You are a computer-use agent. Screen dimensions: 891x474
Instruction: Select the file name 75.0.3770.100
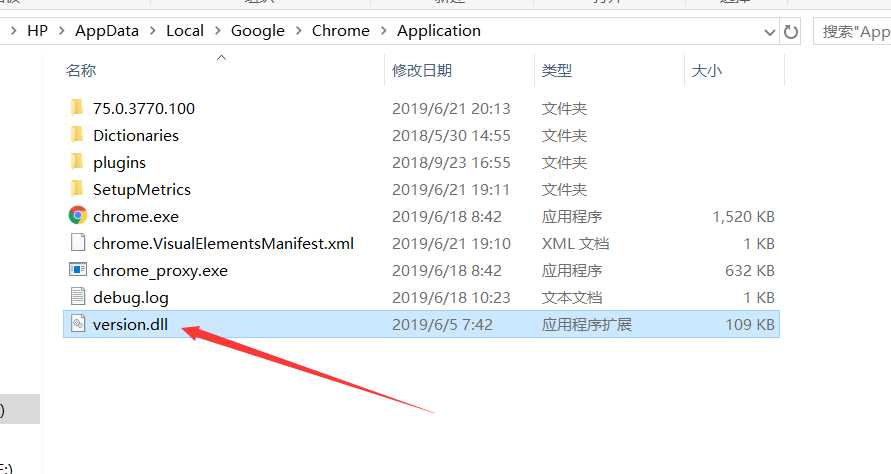coord(144,108)
